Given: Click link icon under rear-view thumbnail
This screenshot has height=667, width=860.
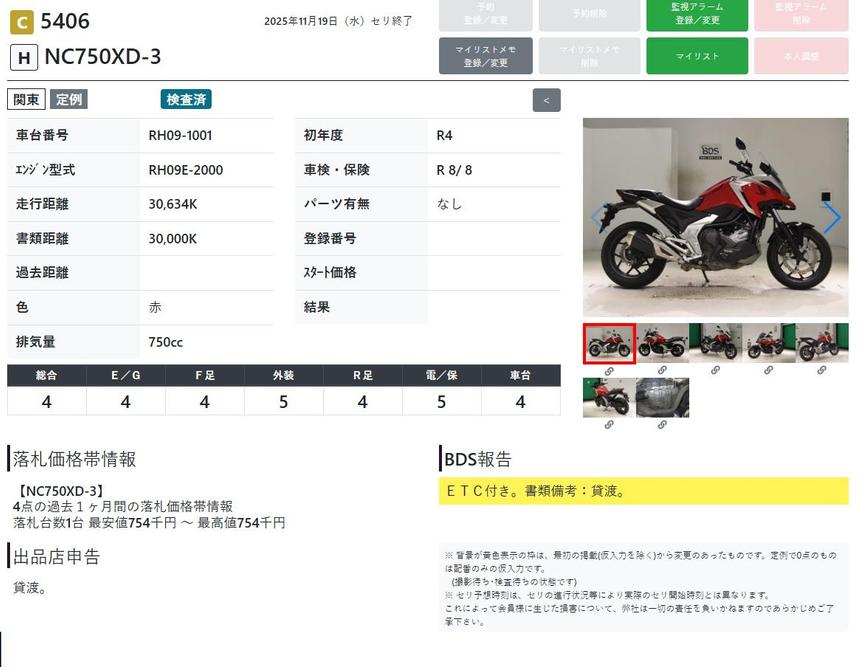Looking at the screenshot, I should coord(609,425).
